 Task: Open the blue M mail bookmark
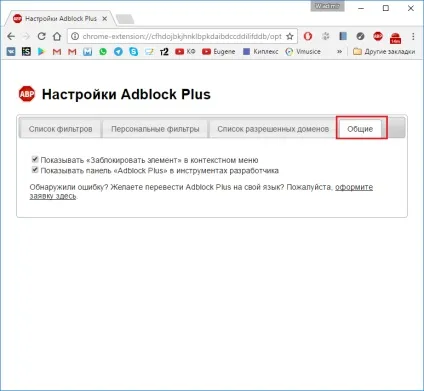87,52
